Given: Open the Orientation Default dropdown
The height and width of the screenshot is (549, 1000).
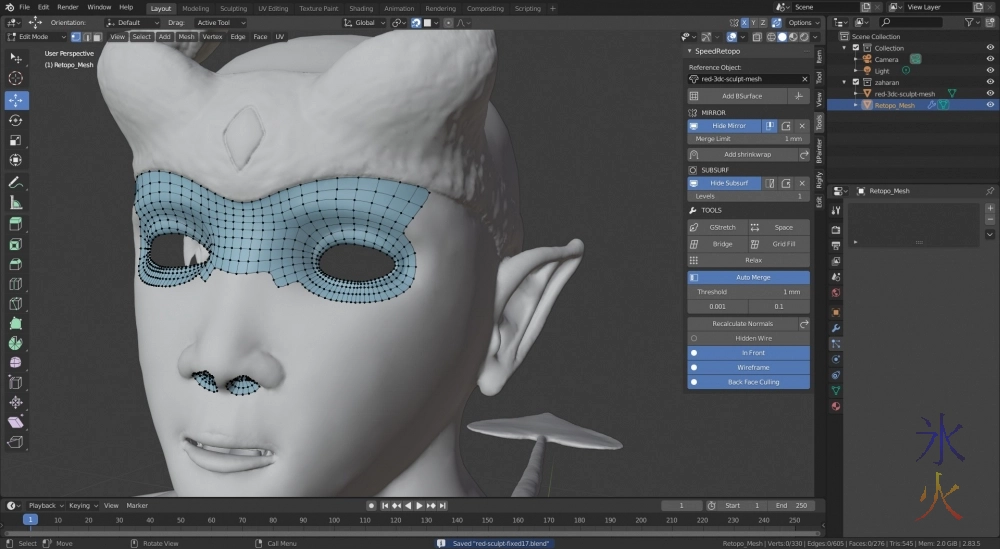Looking at the screenshot, I should 132,22.
